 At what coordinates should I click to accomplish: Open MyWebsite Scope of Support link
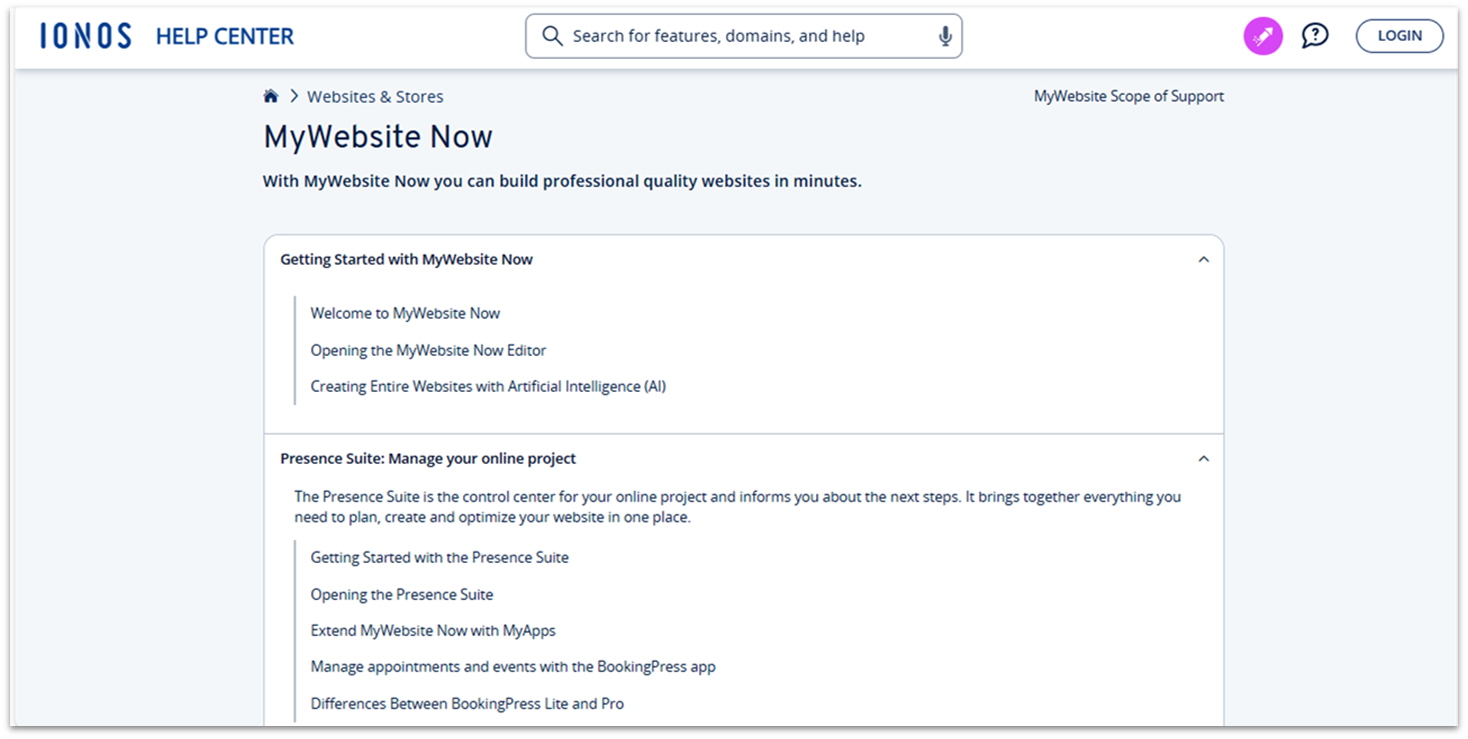click(1129, 96)
